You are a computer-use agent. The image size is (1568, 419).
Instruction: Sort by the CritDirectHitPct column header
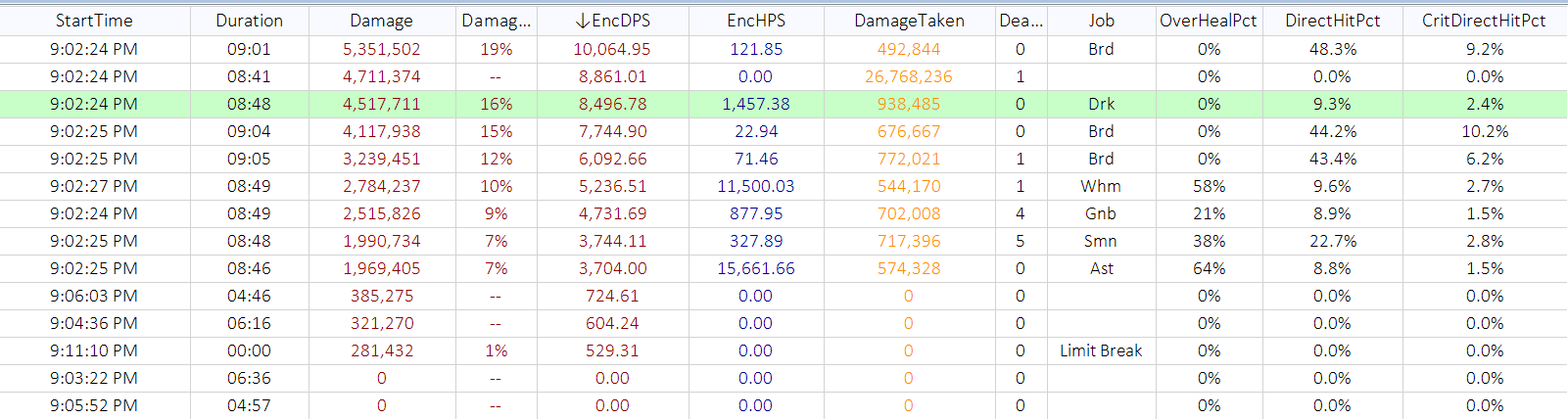tap(1484, 21)
